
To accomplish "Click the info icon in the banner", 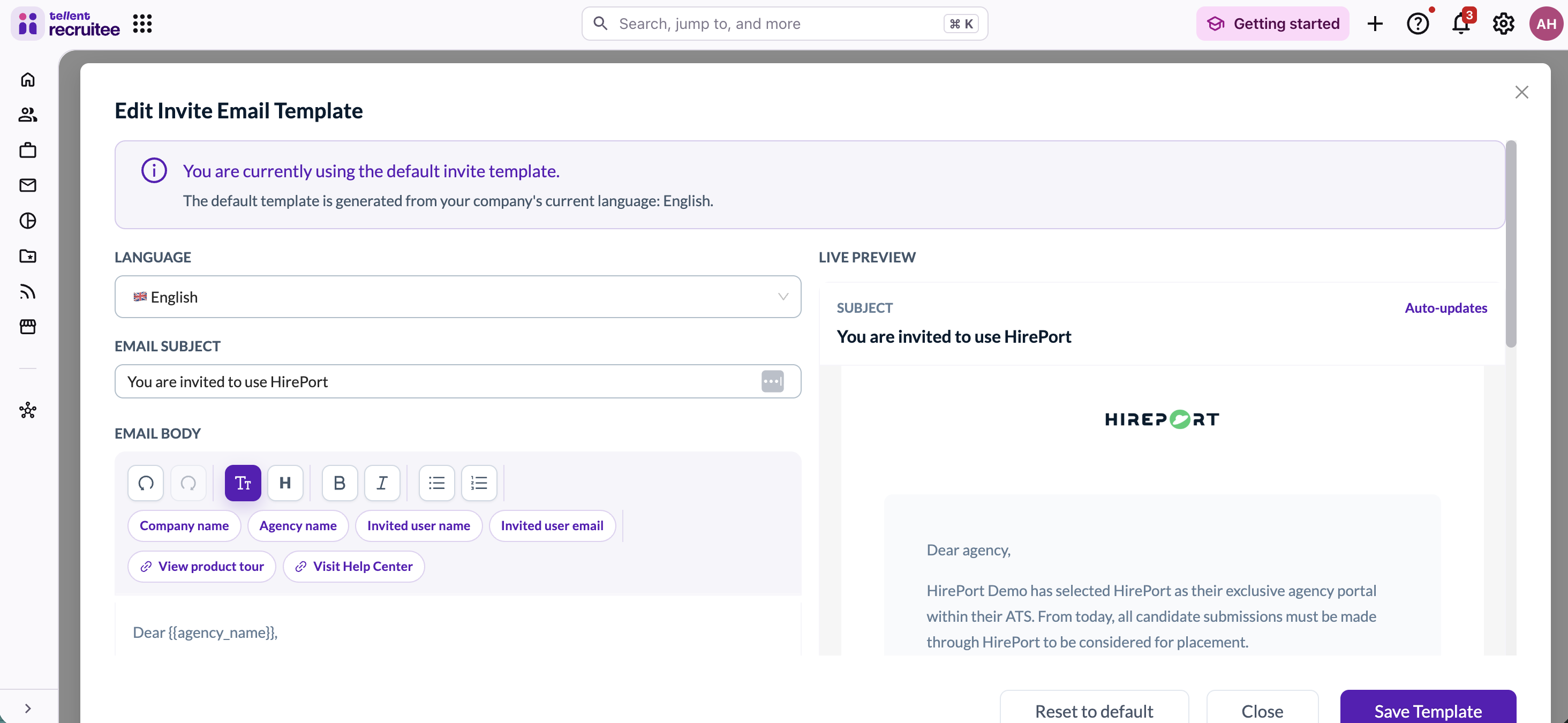I will 154,170.
